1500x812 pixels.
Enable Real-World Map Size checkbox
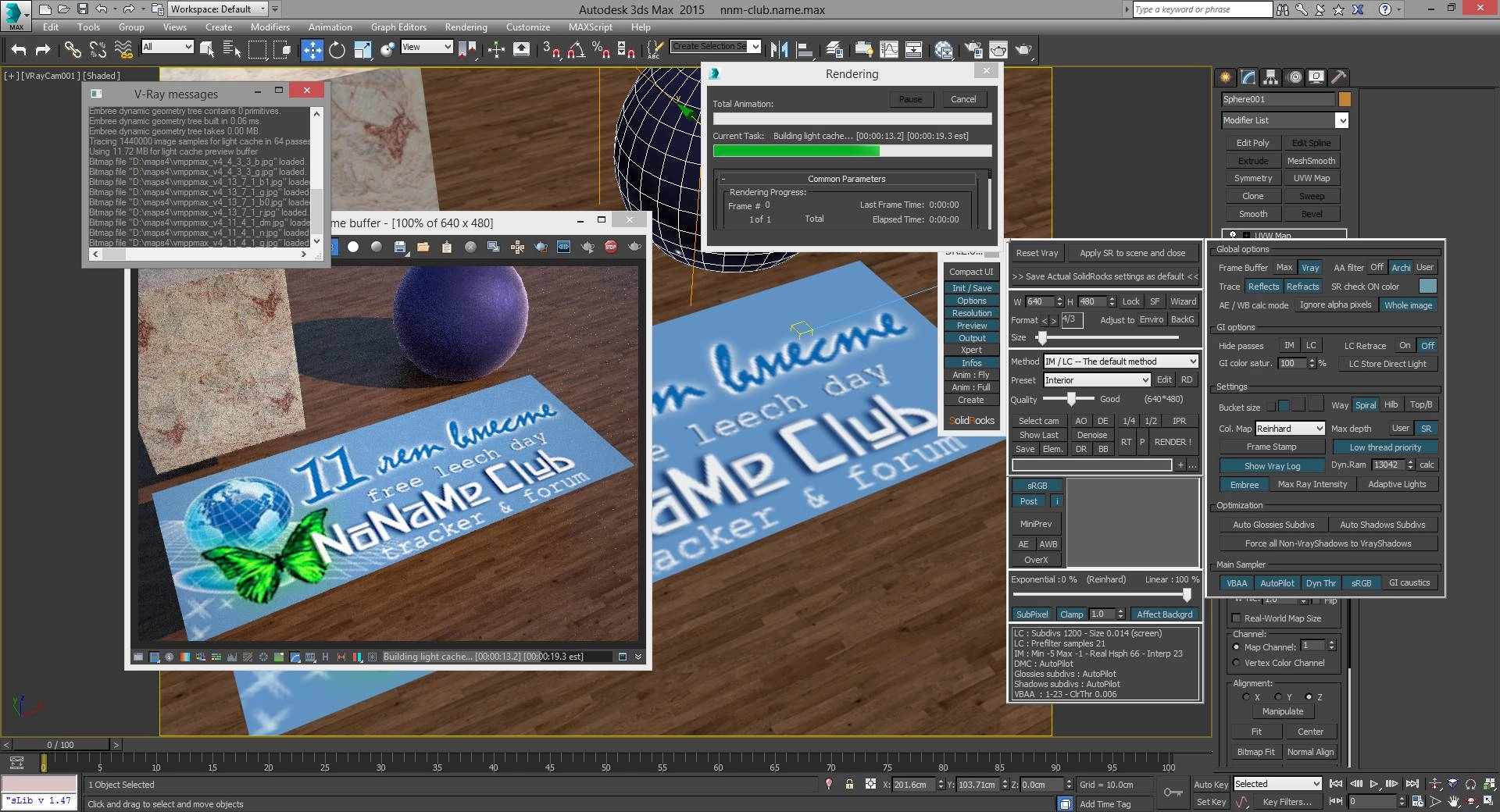[1236, 618]
